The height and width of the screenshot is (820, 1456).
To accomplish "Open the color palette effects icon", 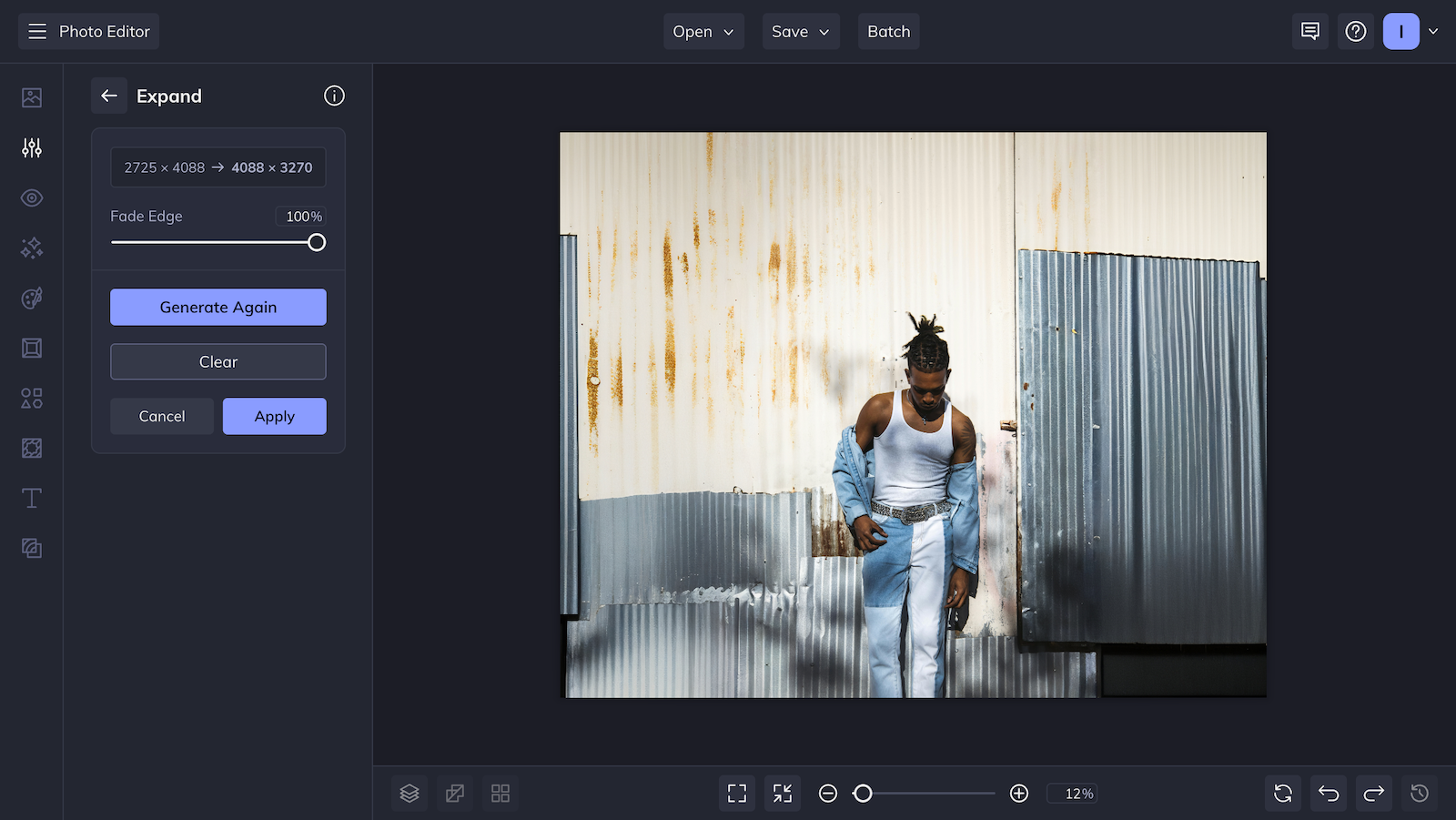I will click(31, 299).
